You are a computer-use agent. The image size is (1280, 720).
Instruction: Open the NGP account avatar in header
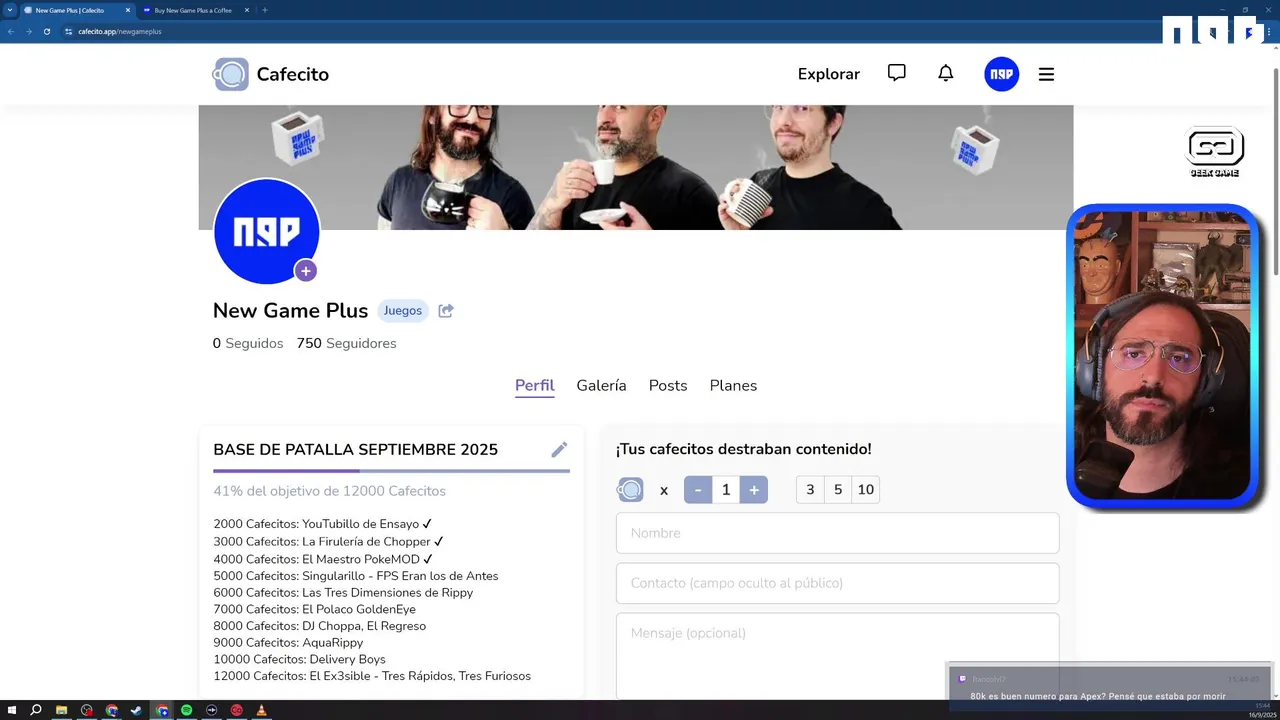coord(1002,74)
